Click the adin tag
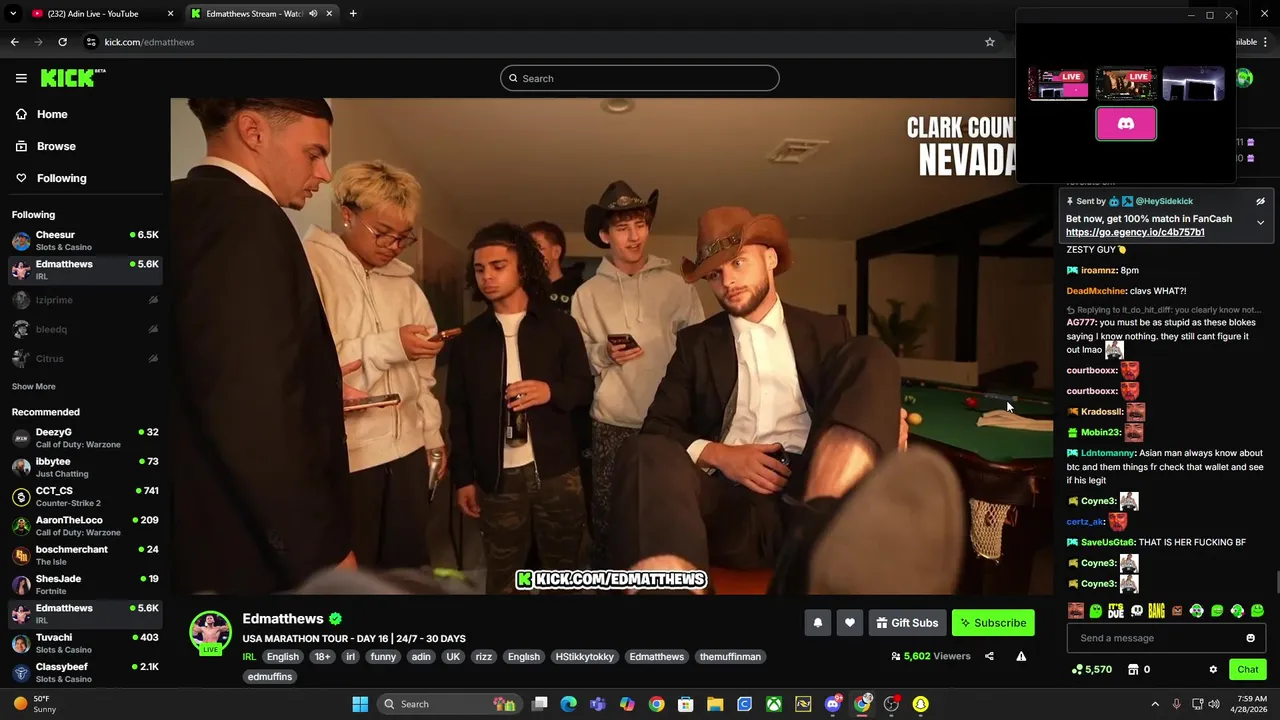 pos(421,657)
